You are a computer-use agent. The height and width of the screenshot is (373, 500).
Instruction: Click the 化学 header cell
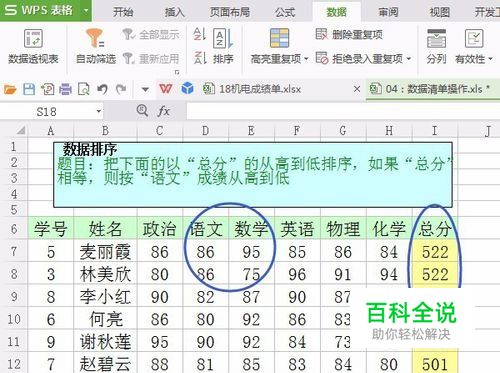[389, 229]
